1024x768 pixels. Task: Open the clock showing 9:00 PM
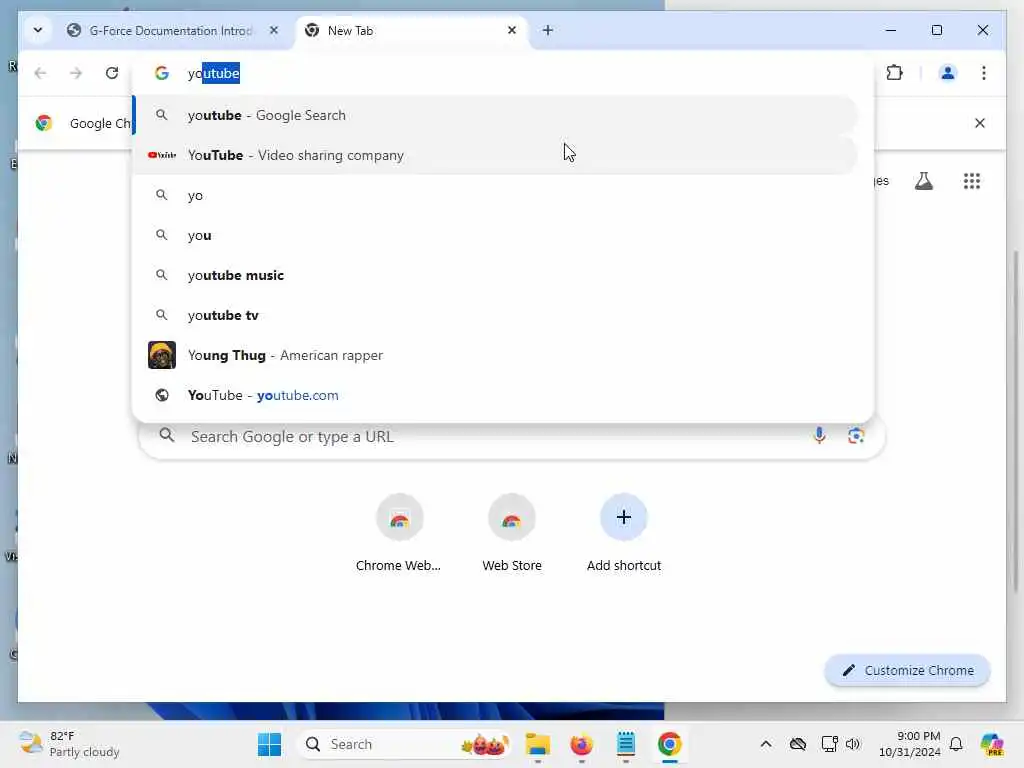point(909,744)
